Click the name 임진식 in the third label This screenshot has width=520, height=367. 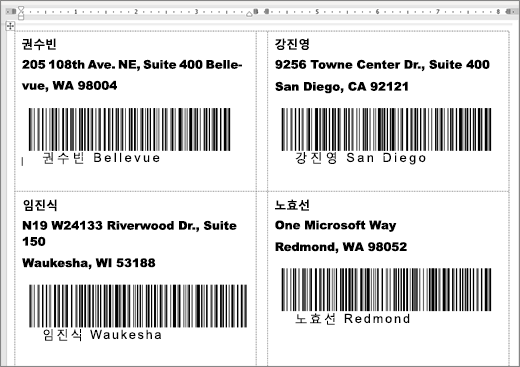[40, 205]
